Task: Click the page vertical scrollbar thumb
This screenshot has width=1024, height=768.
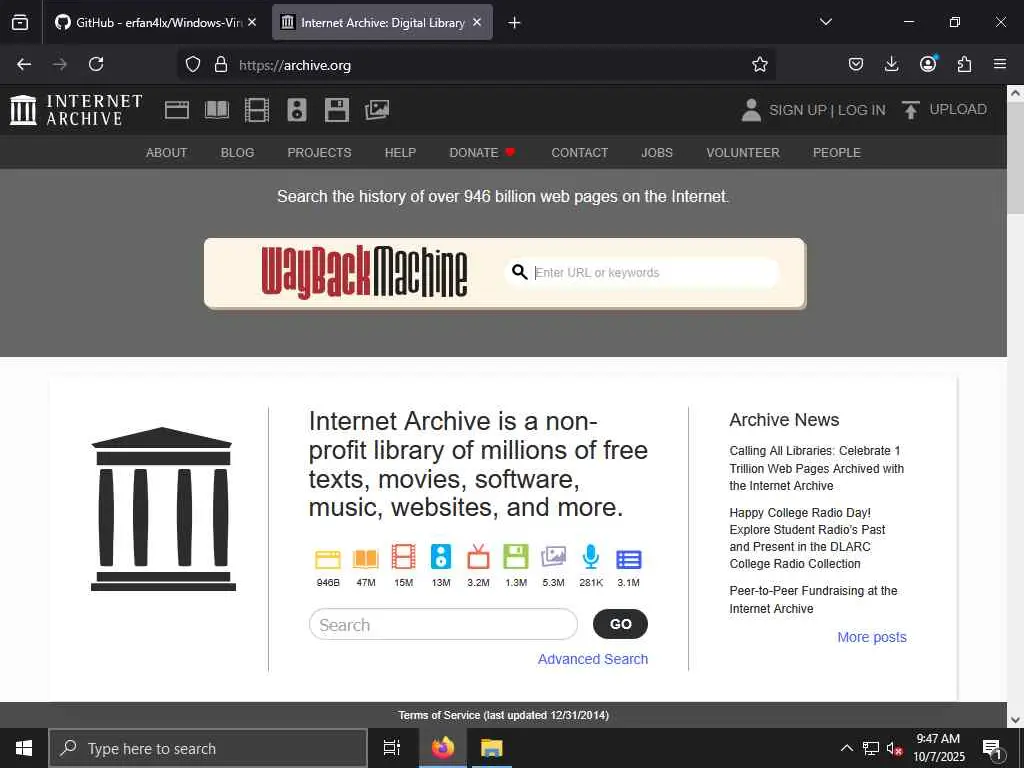Action: 1015,157
